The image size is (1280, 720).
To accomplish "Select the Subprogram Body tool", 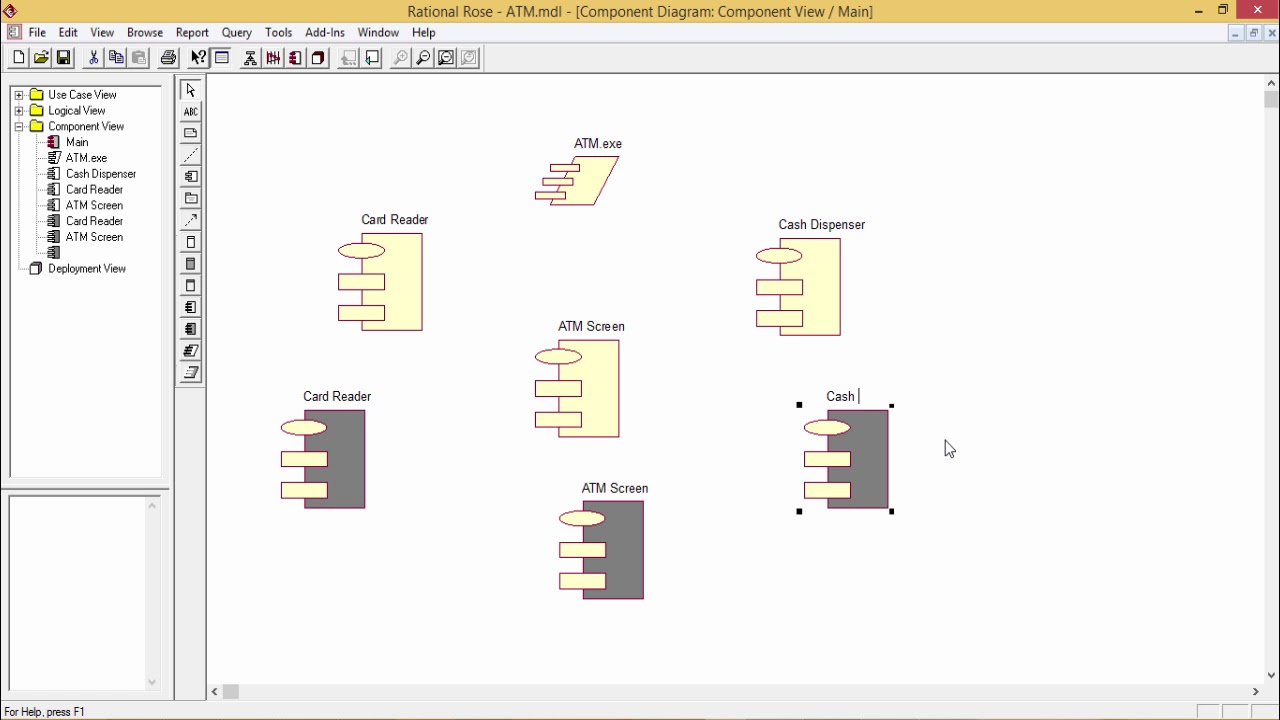I will (x=190, y=264).
